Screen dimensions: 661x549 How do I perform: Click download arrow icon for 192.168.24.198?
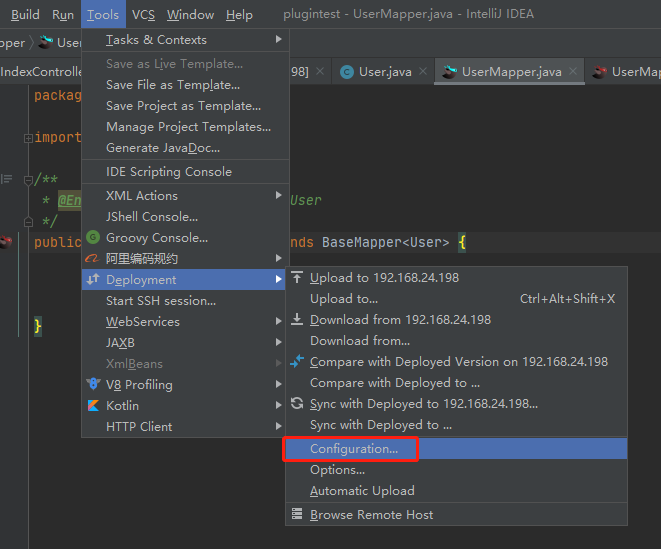[x=297, y=319]
